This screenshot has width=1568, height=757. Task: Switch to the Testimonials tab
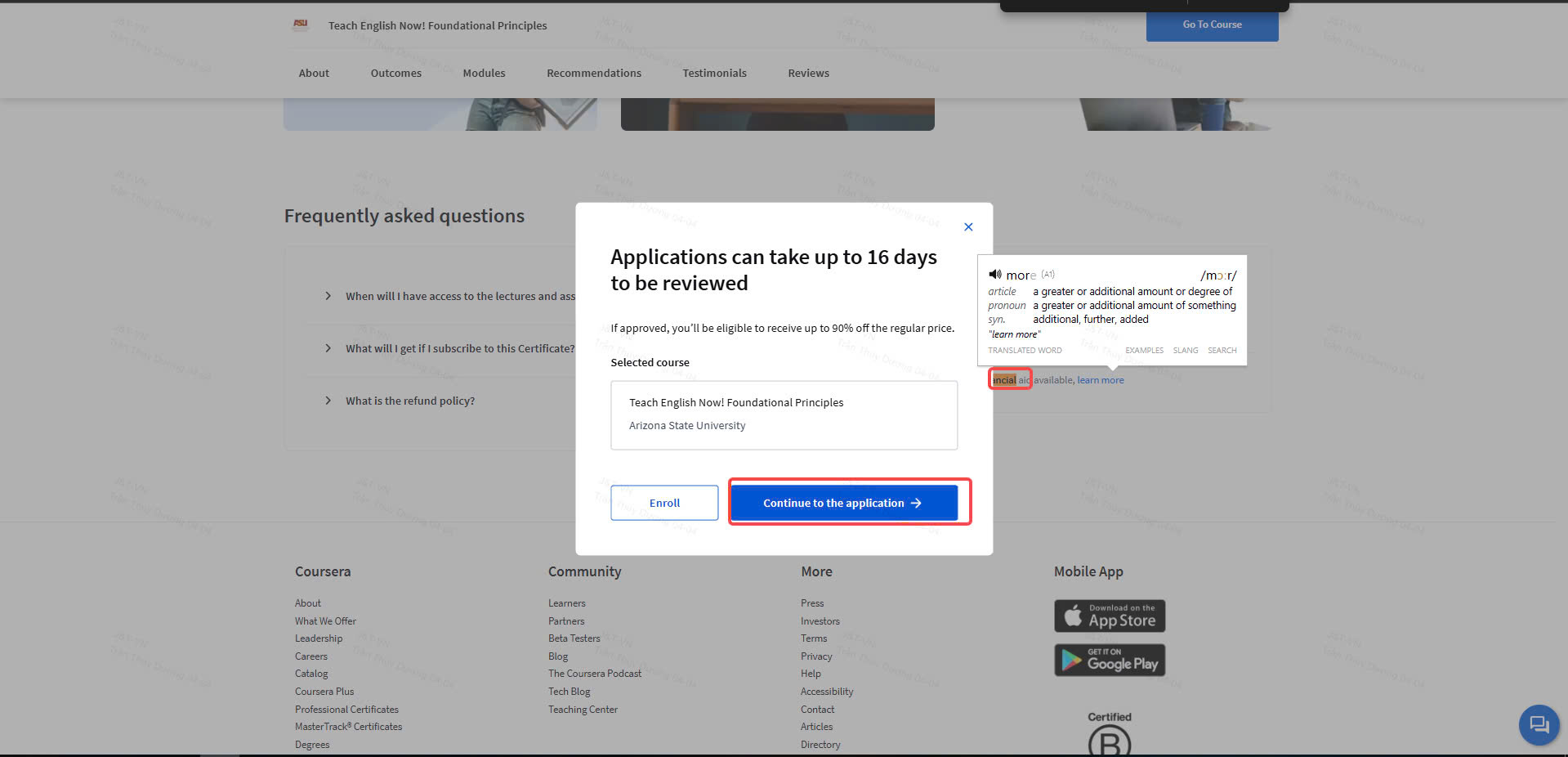click(714, 73)
